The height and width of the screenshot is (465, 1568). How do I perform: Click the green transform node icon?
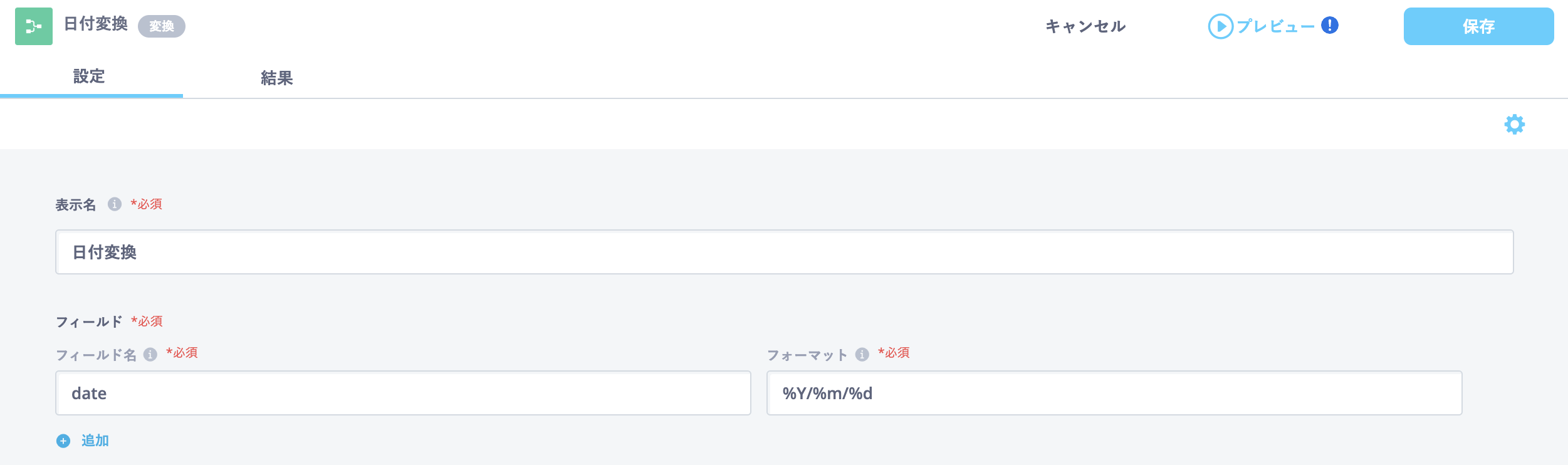pyautogui.click(x=34, y=26)
